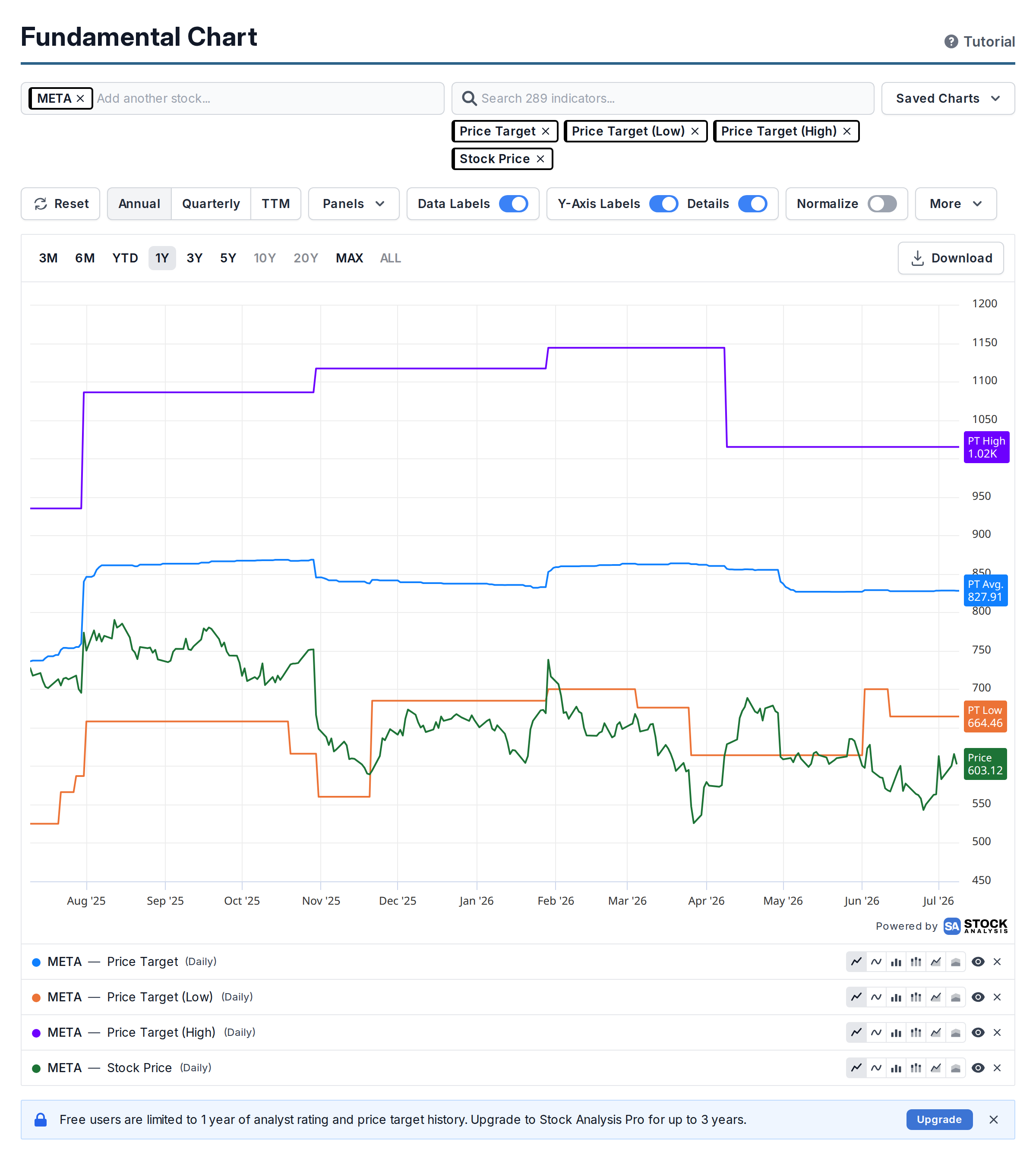Set Price Target (High) series to smooth spline

[876, 1032]
